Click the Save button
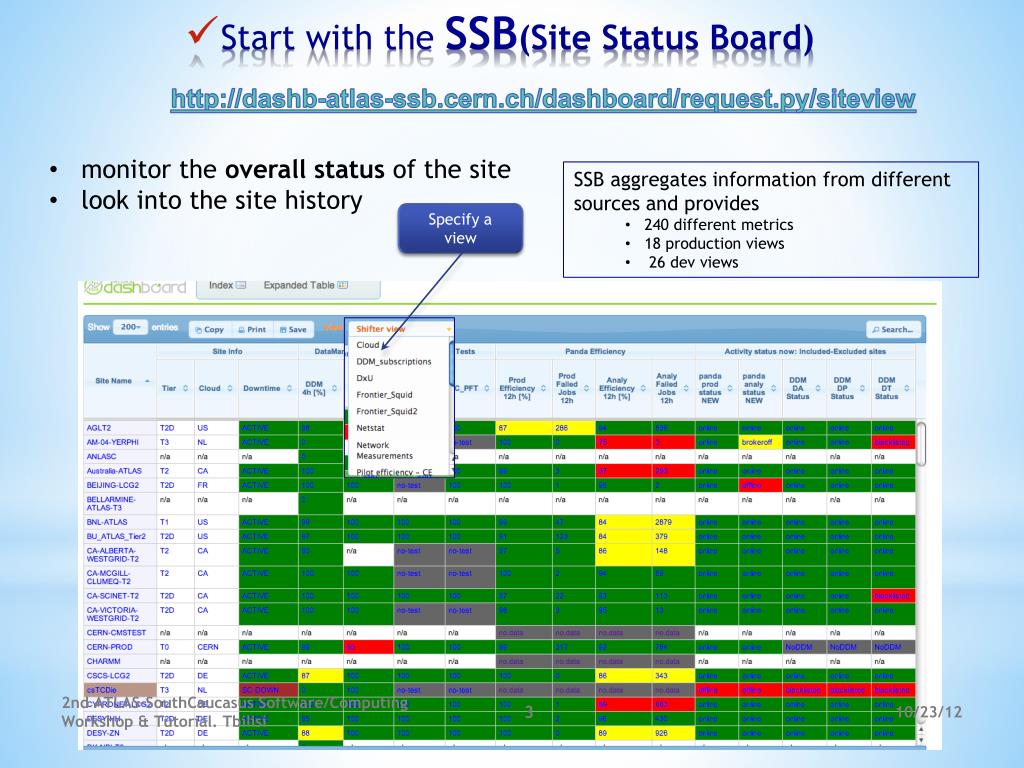This screenshot has width=1024, height=768. [293, 330]
